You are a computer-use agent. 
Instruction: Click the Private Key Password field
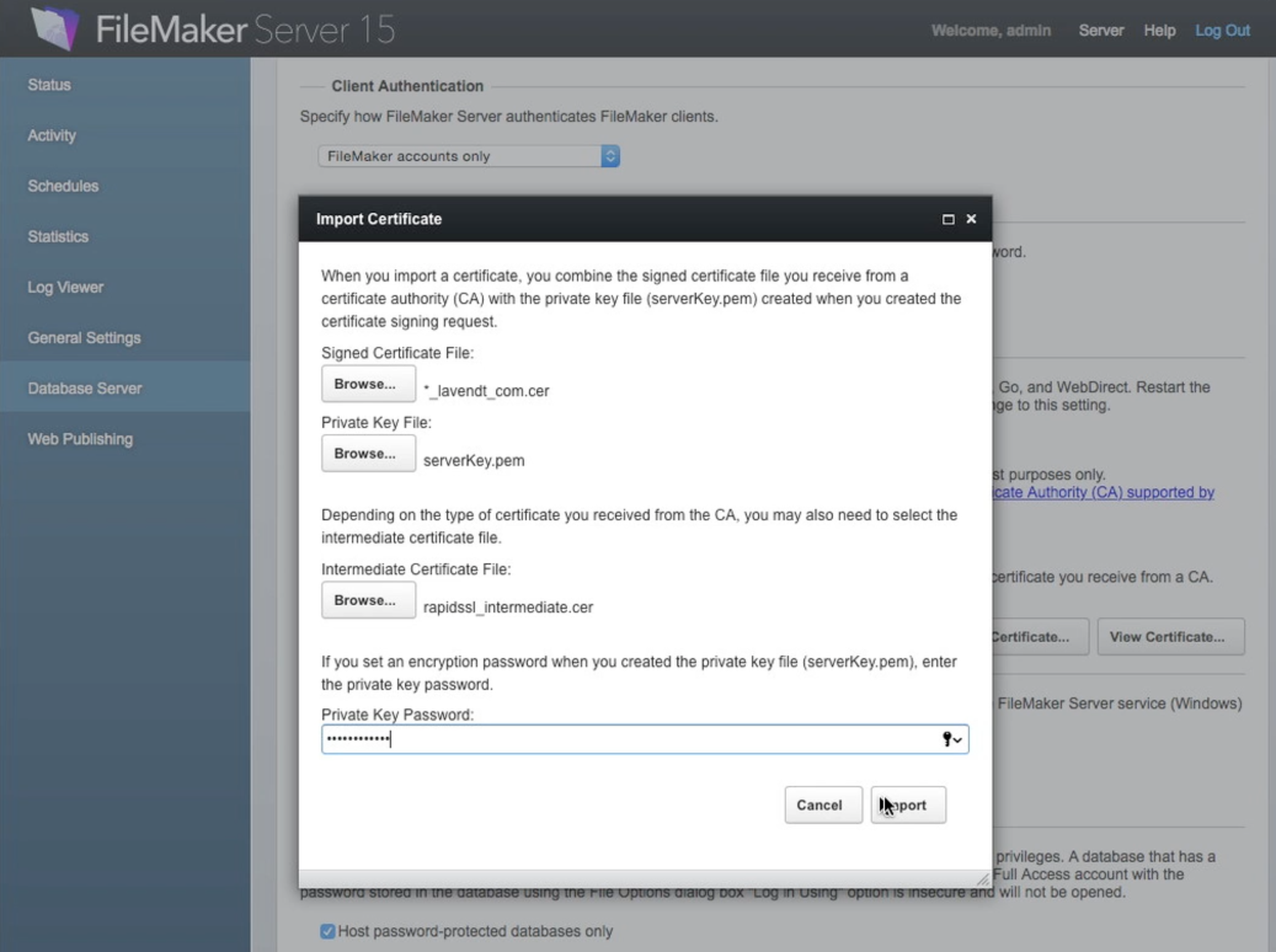(645, 739)
